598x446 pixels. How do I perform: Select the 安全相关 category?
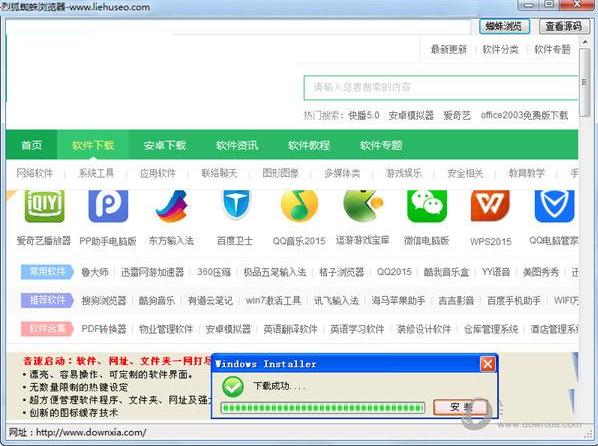(x=465, y=173)
